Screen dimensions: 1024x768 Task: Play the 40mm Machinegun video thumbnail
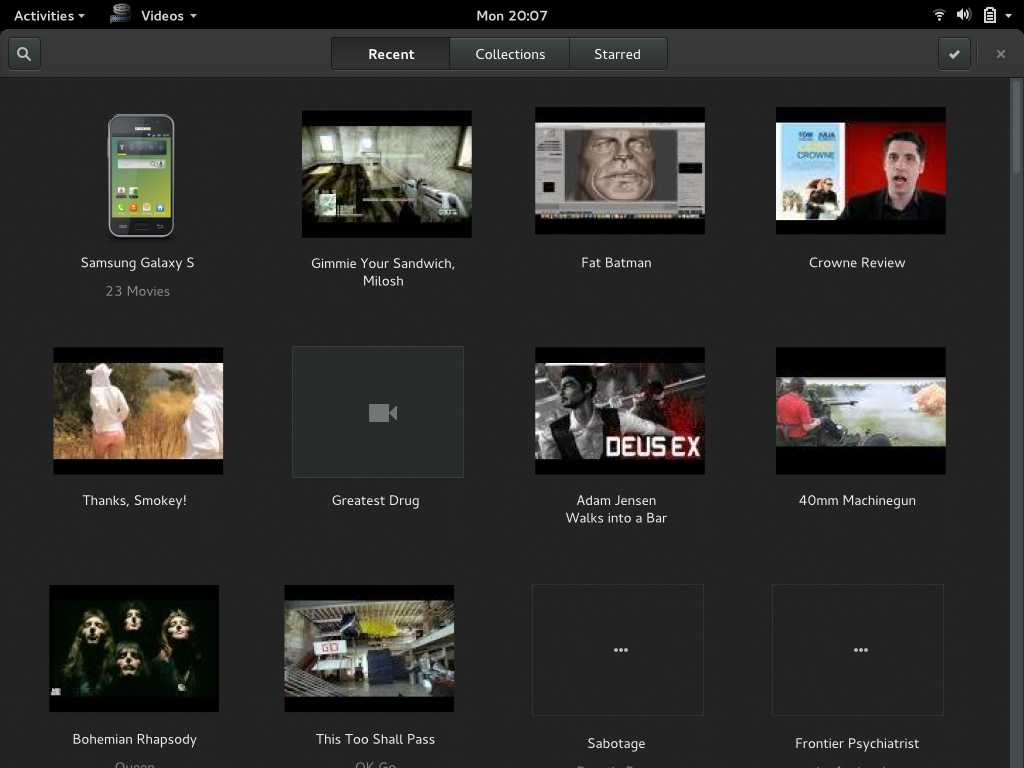861,411
